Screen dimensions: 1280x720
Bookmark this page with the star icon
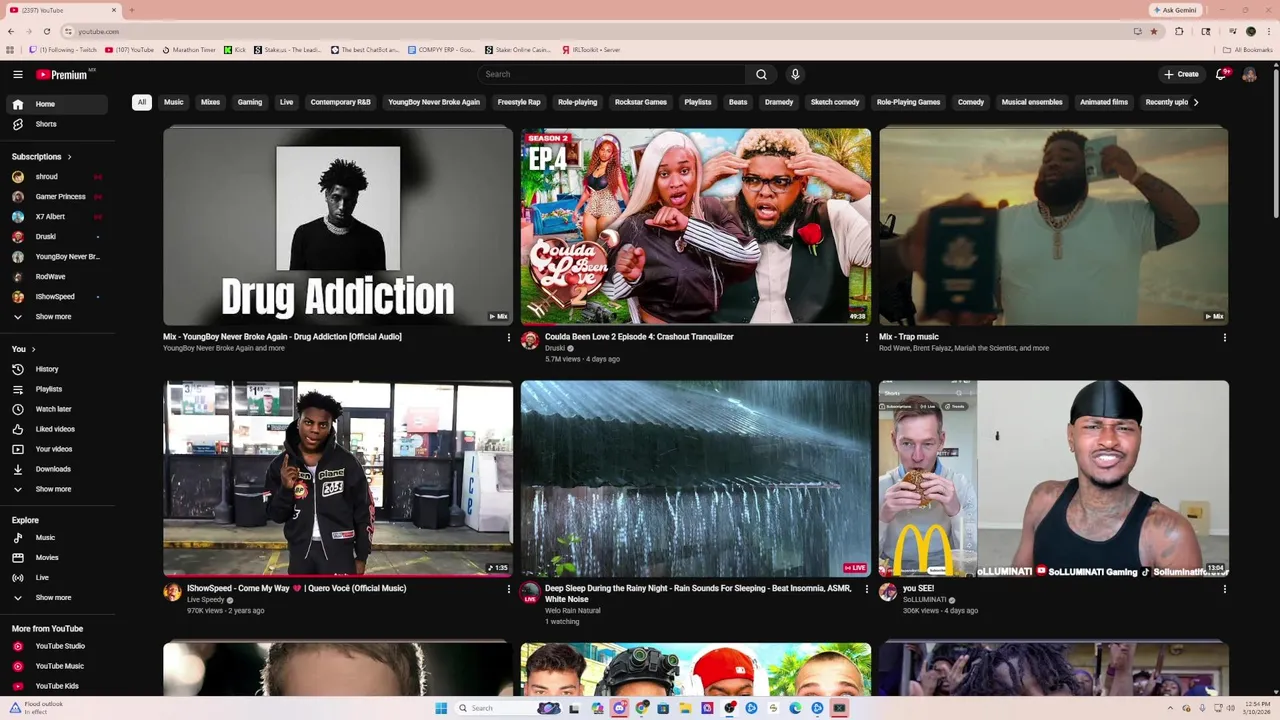[1154, 31]
